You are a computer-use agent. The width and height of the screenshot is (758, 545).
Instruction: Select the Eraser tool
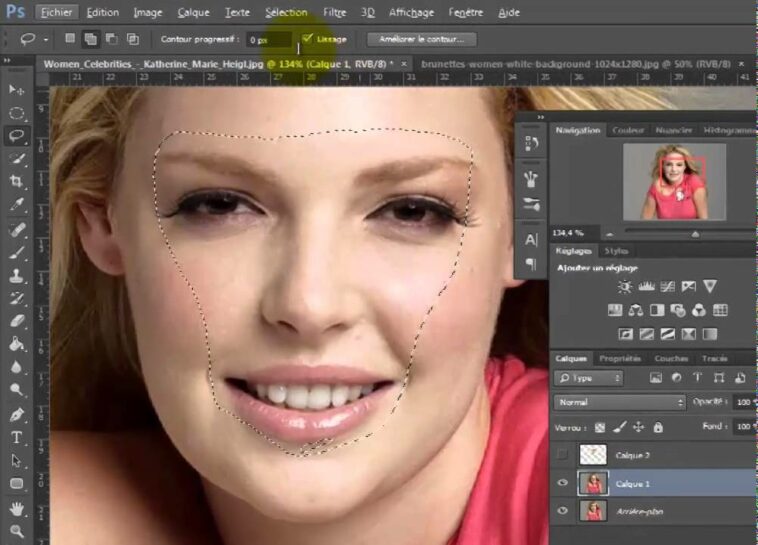tap(17, 321)
